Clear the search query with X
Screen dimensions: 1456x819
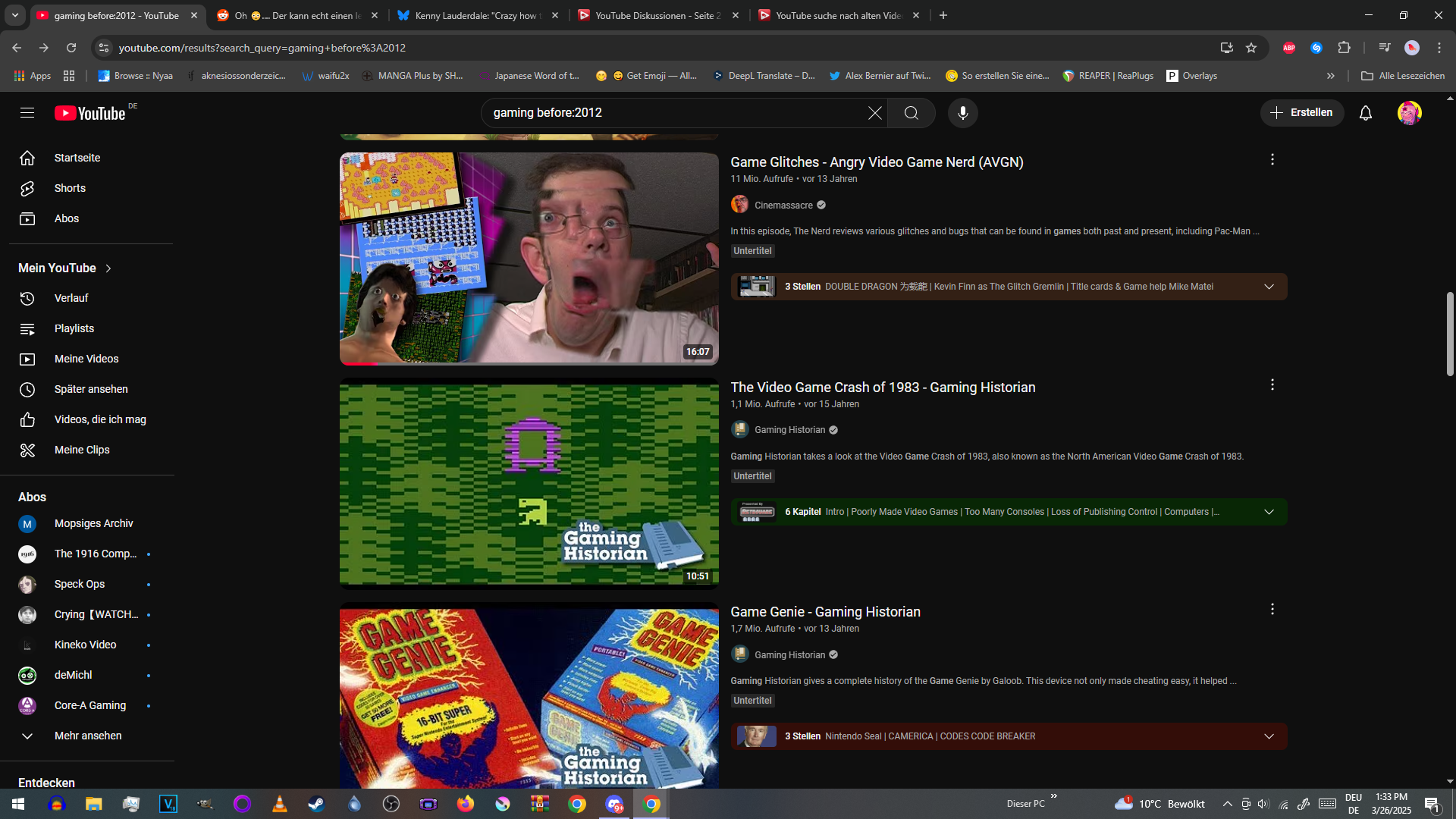point(874,113)
